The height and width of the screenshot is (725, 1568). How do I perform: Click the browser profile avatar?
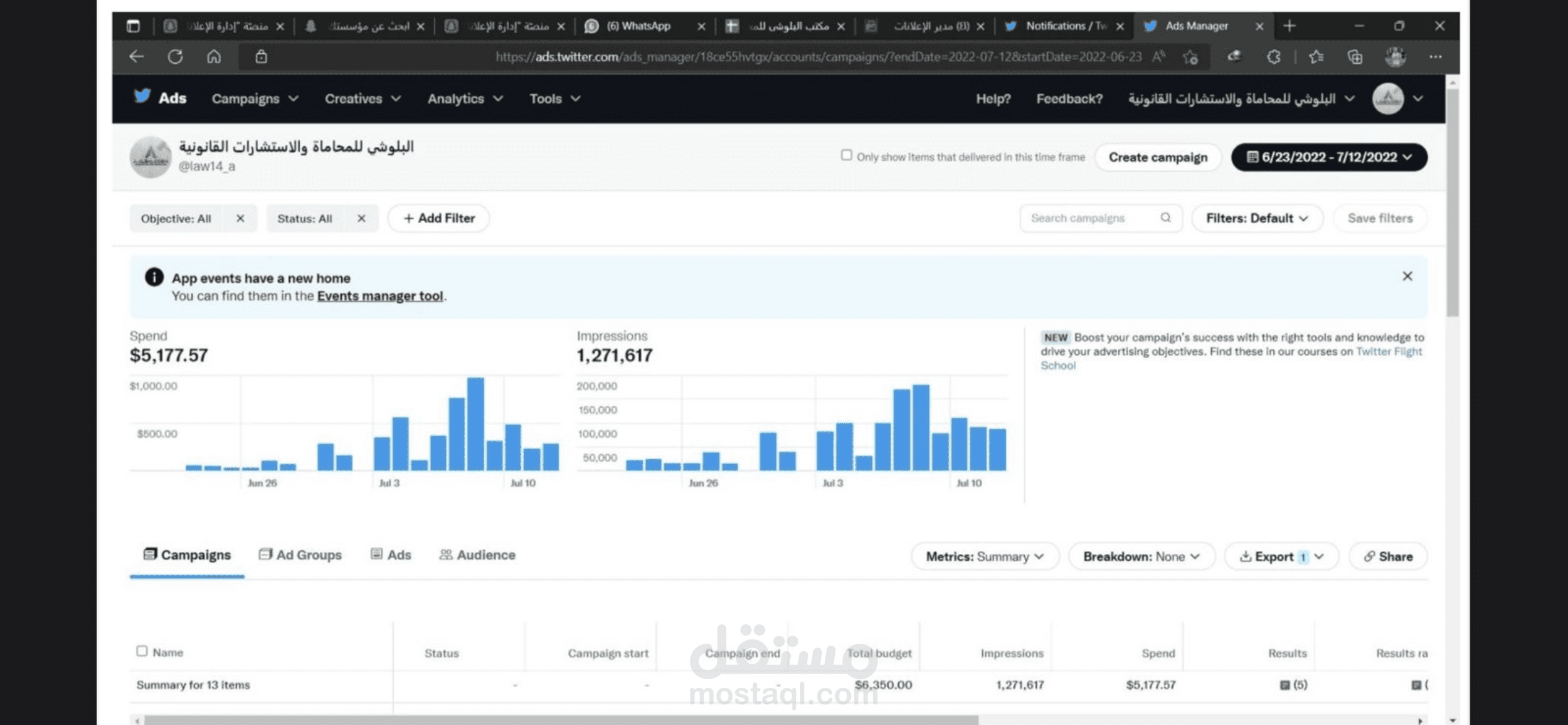(1395, 57)
